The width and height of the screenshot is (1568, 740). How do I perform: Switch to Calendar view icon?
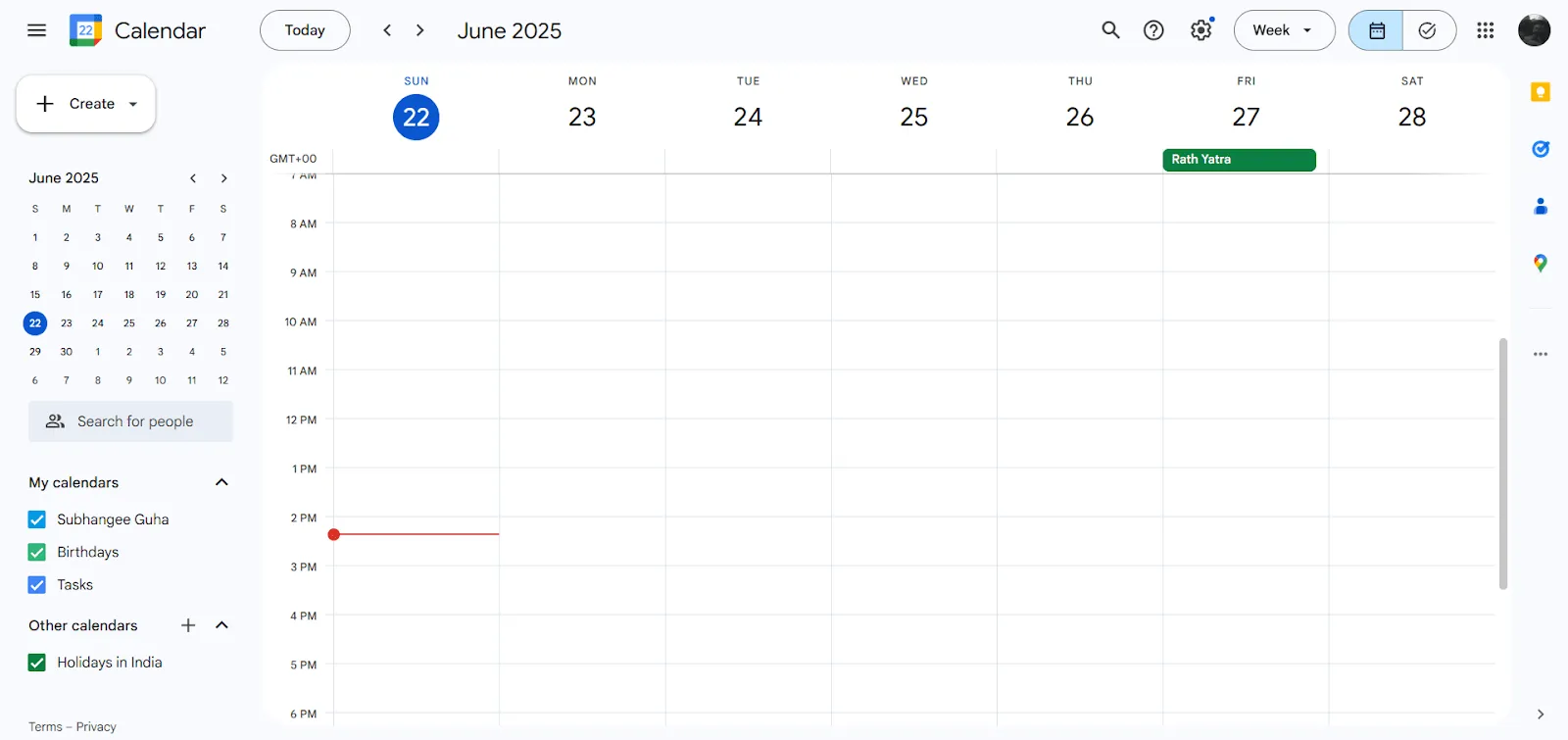1376,30
